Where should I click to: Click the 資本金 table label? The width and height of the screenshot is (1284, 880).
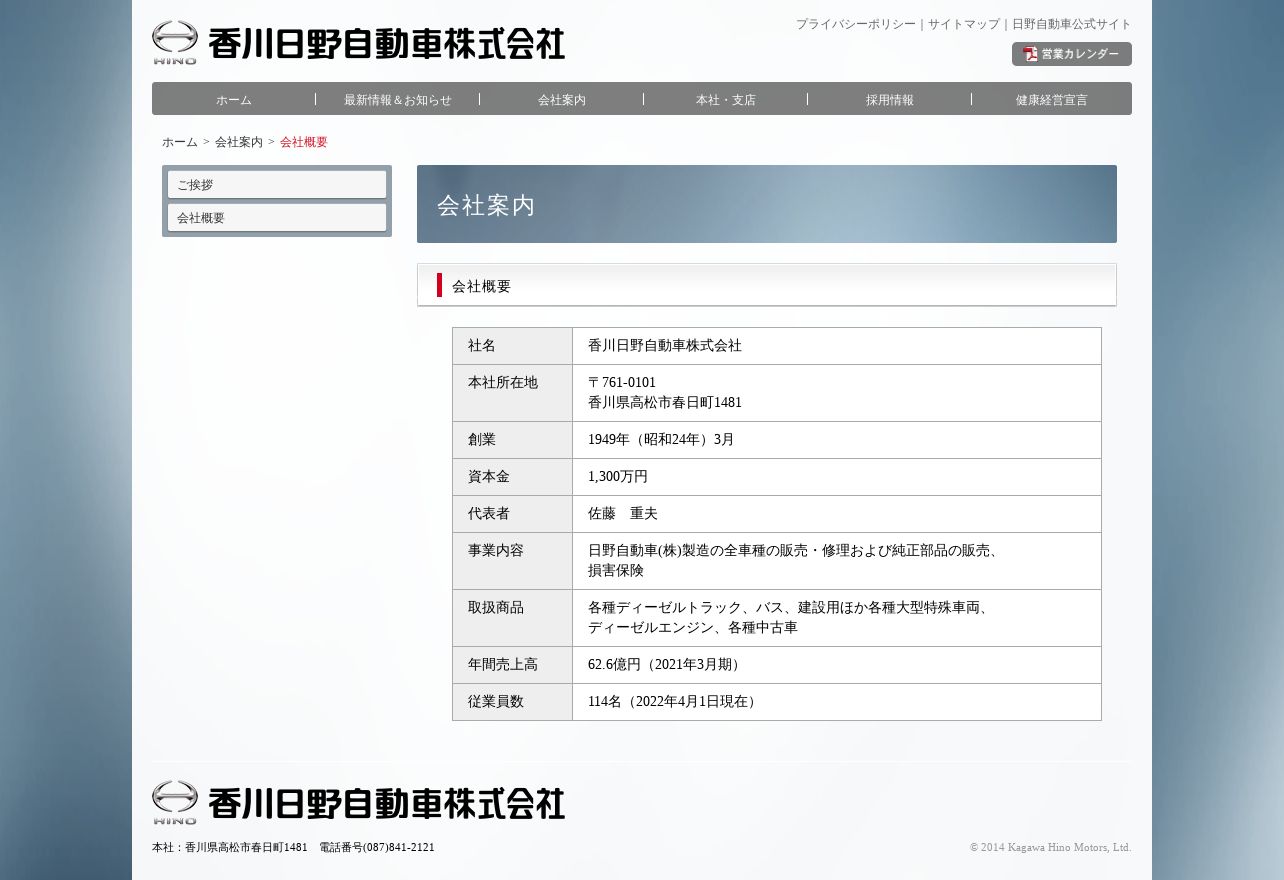[489, 477]
